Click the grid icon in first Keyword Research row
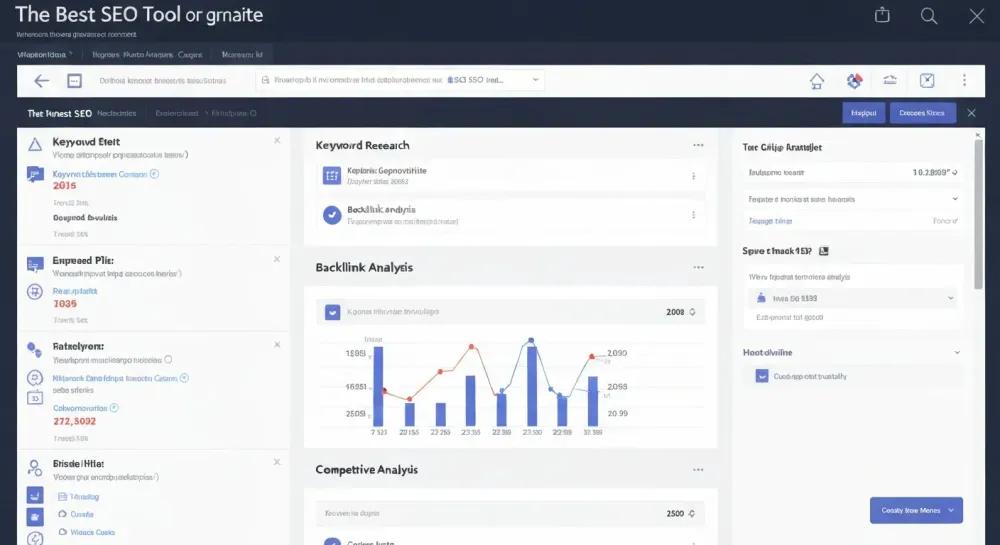Viewport: 1000px width, 545px height. [x=332, y=175]
